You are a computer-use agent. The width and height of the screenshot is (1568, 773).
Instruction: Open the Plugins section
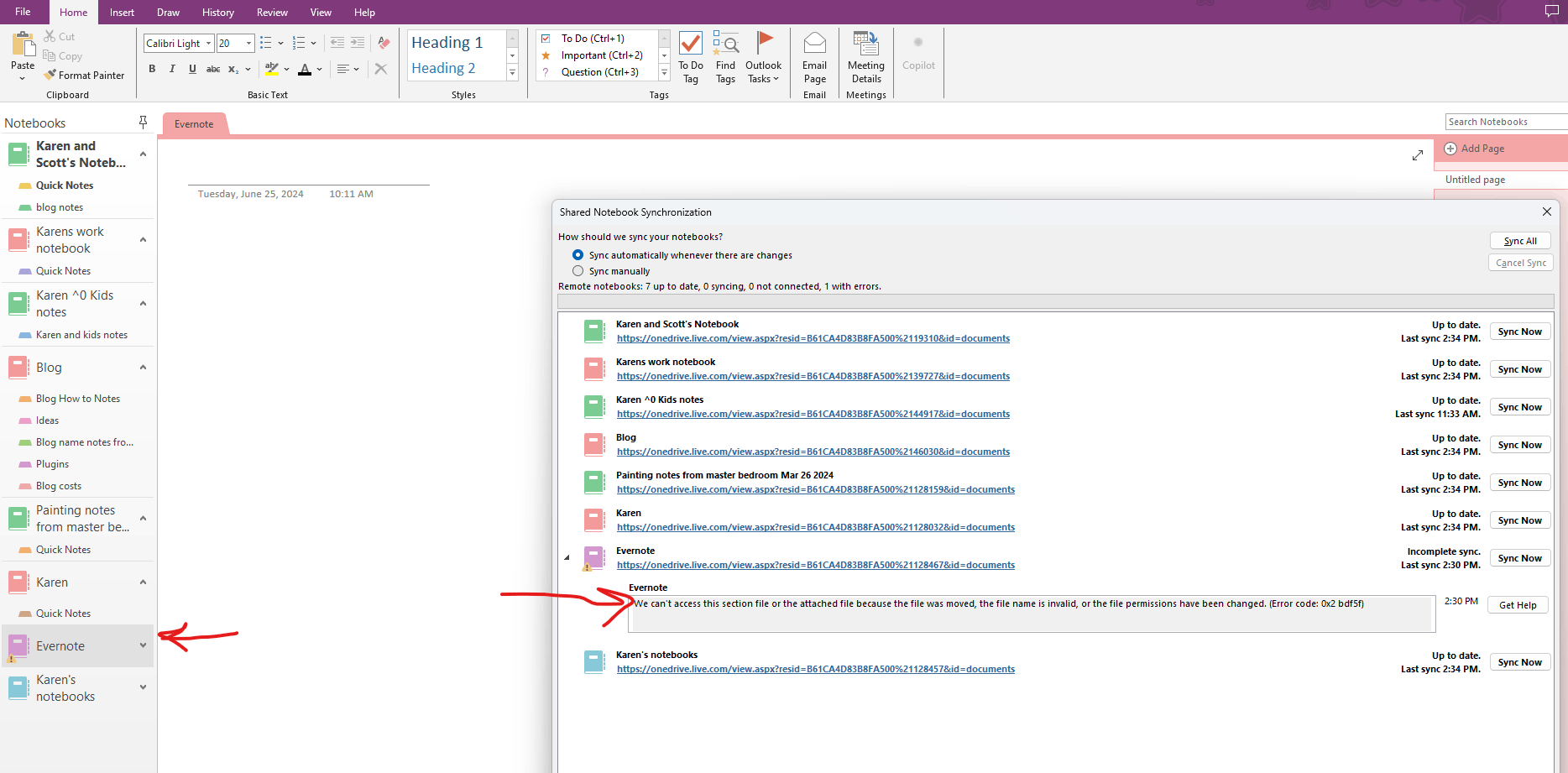click(52, 464)
